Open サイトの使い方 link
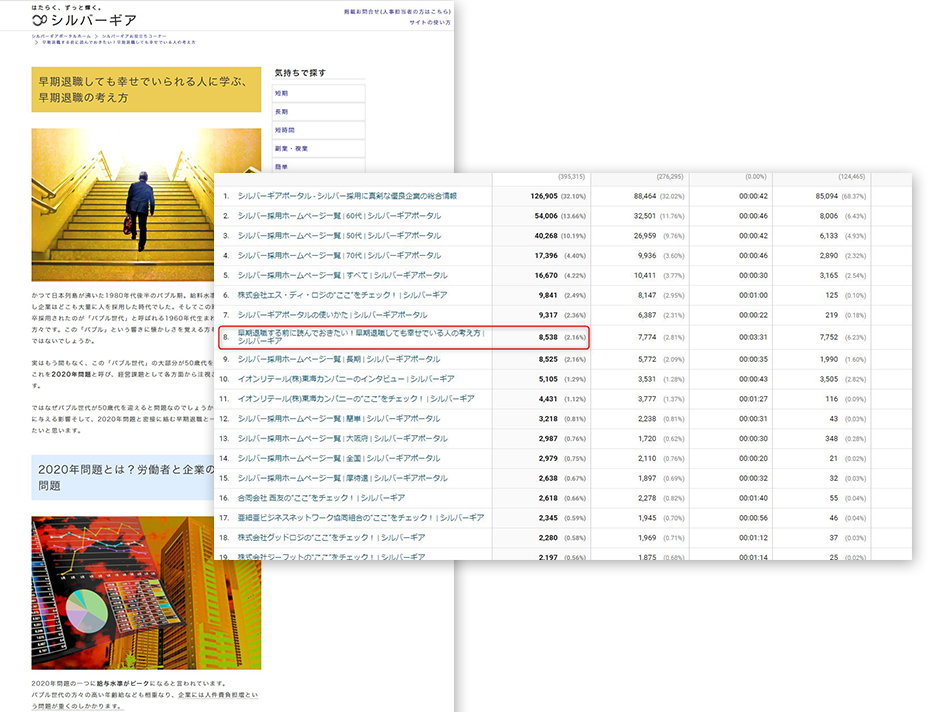Image resolution: width=944 pixels, height=712 pixels. coord(429,22)
